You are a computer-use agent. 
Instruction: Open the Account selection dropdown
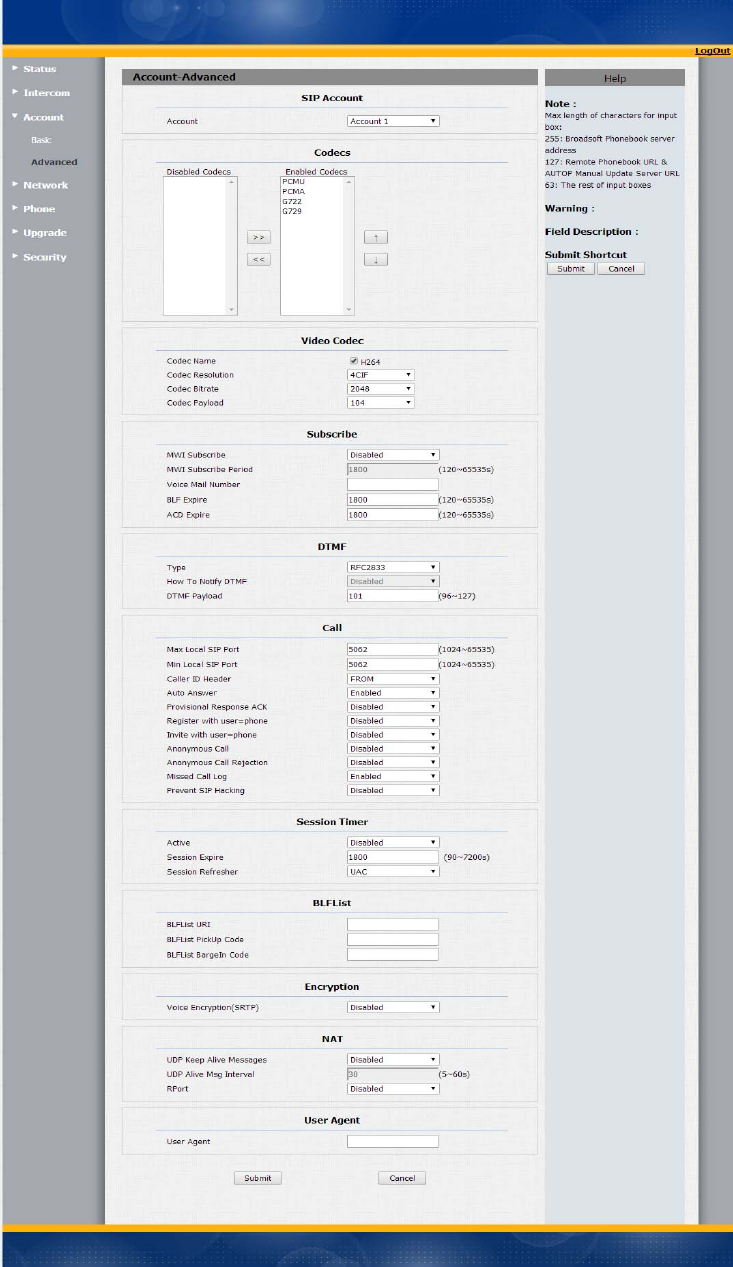[x=393, y=121]
